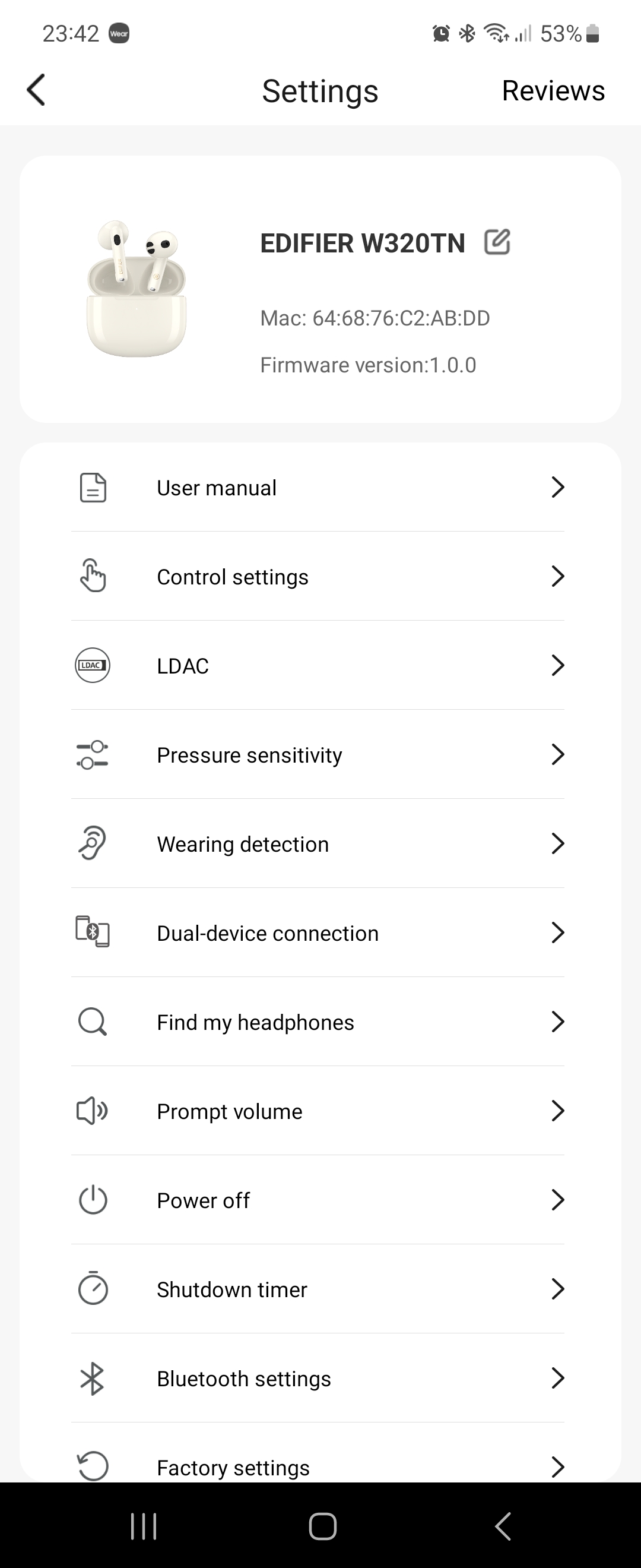Viewport: 641px width, 1568px height.
Task: Open the Pressure sensitivity entry
Action: coord(249,755)
